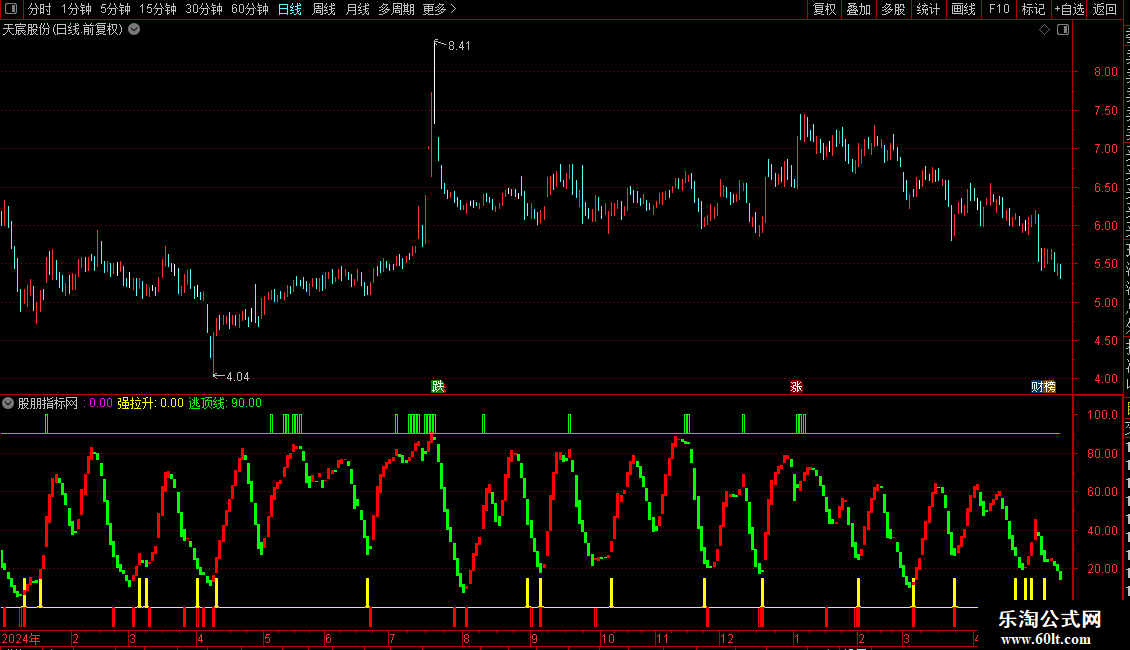1130x650 pixels.
Task: Switch to 周线 weekly chart
Action: click(x=324, y=9)
